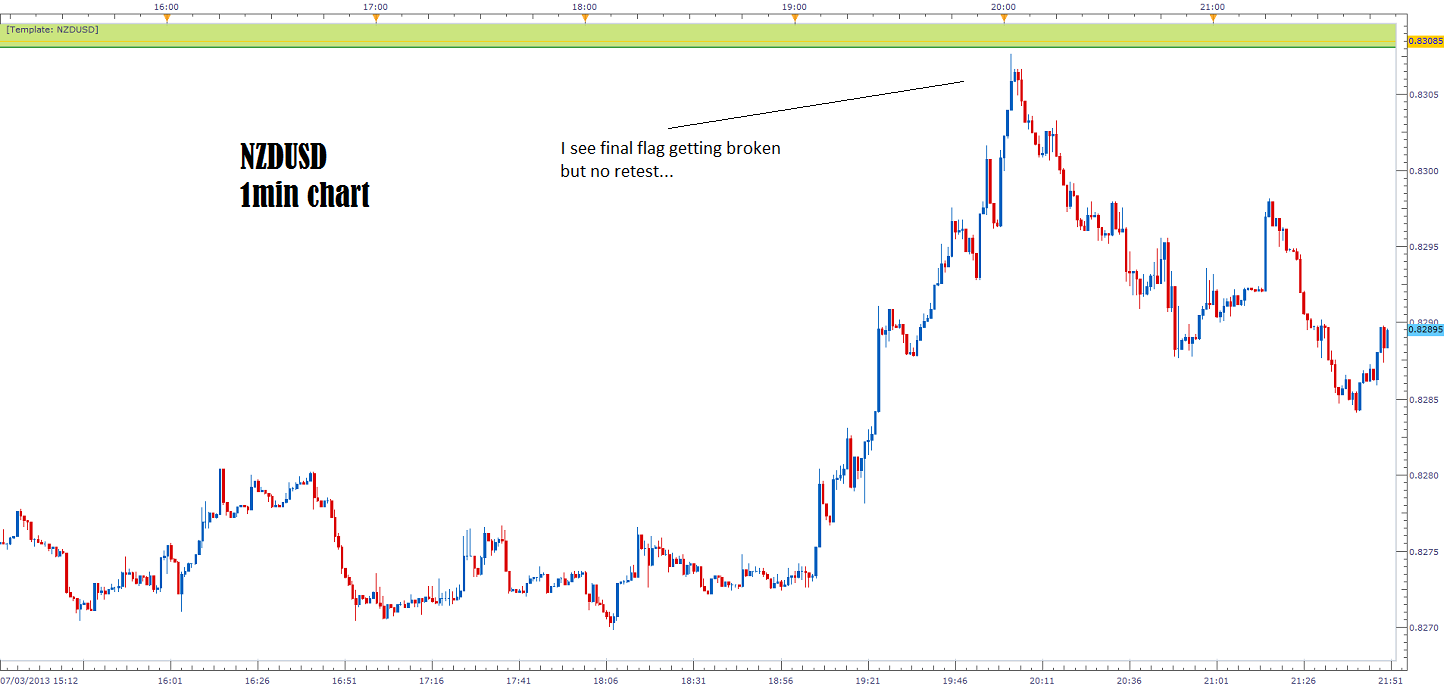Select the green resistance zone band
1450x689 pixels.
700,36
